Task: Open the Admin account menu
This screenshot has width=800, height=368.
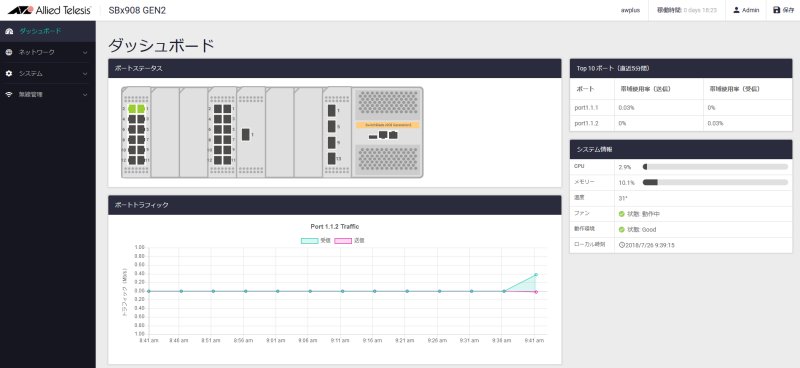Action: [746, 10]
